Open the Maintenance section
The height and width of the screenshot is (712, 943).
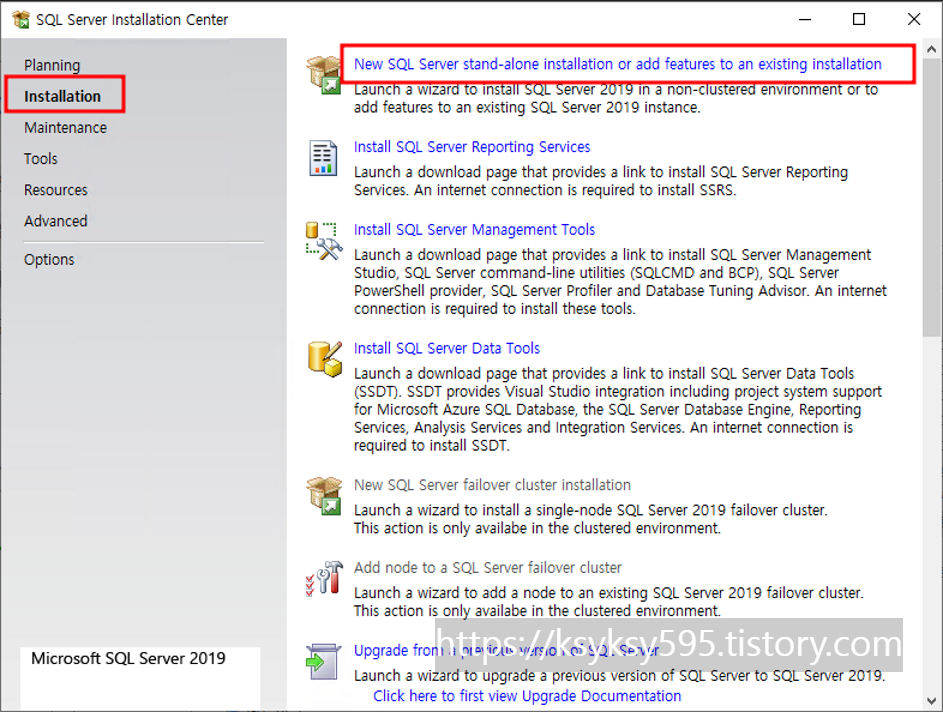(x=66, y=127)
